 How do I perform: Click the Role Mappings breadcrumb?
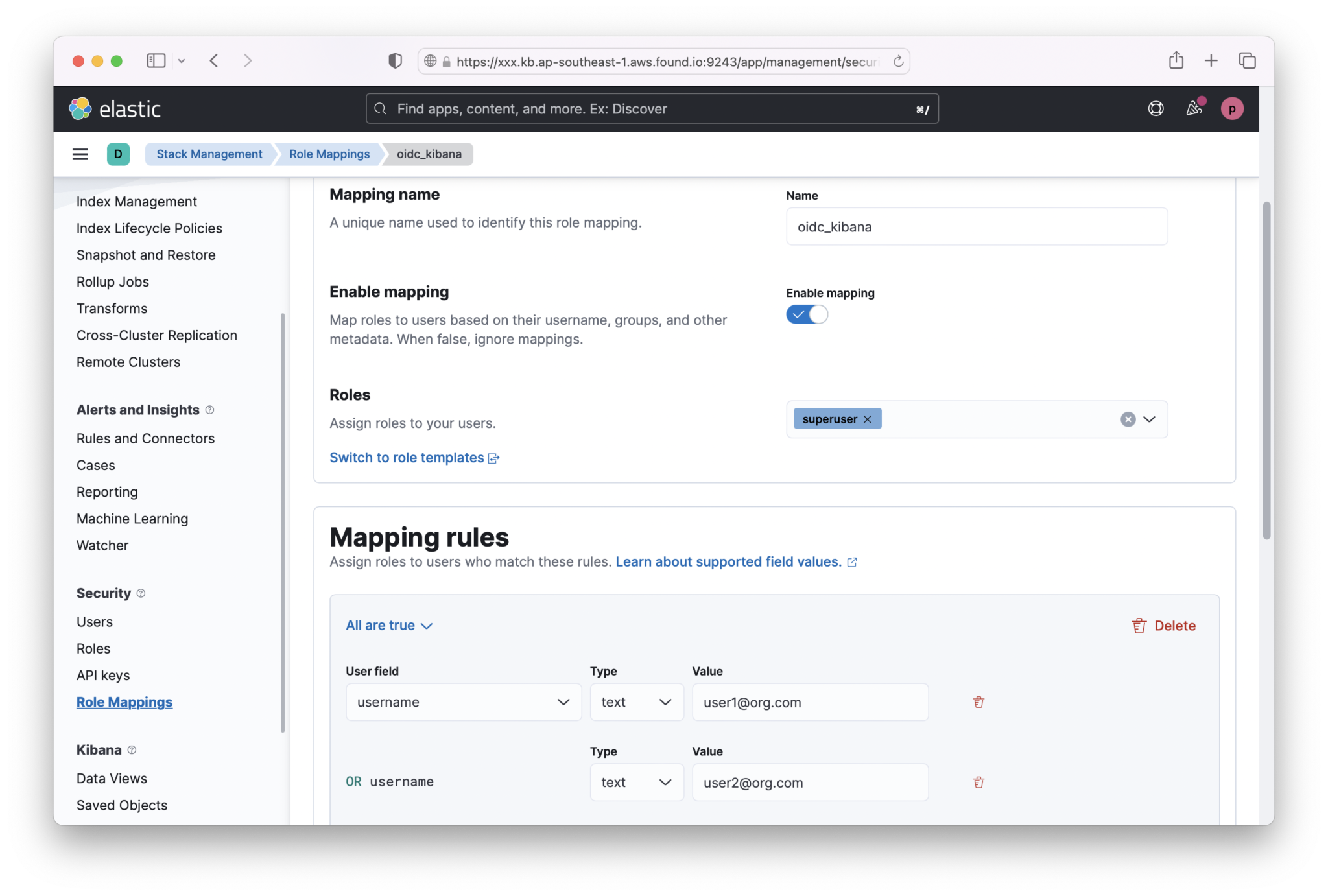pyautogui.click(x=328, y=154)
